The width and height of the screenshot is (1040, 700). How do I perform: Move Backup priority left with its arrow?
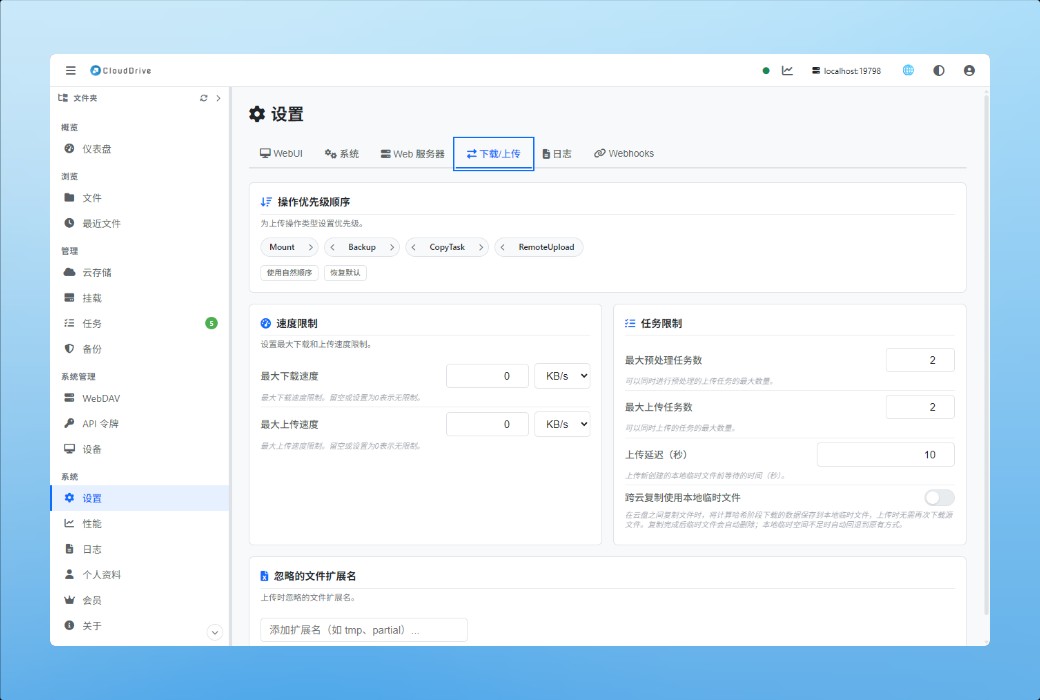(x=332, y=247)
